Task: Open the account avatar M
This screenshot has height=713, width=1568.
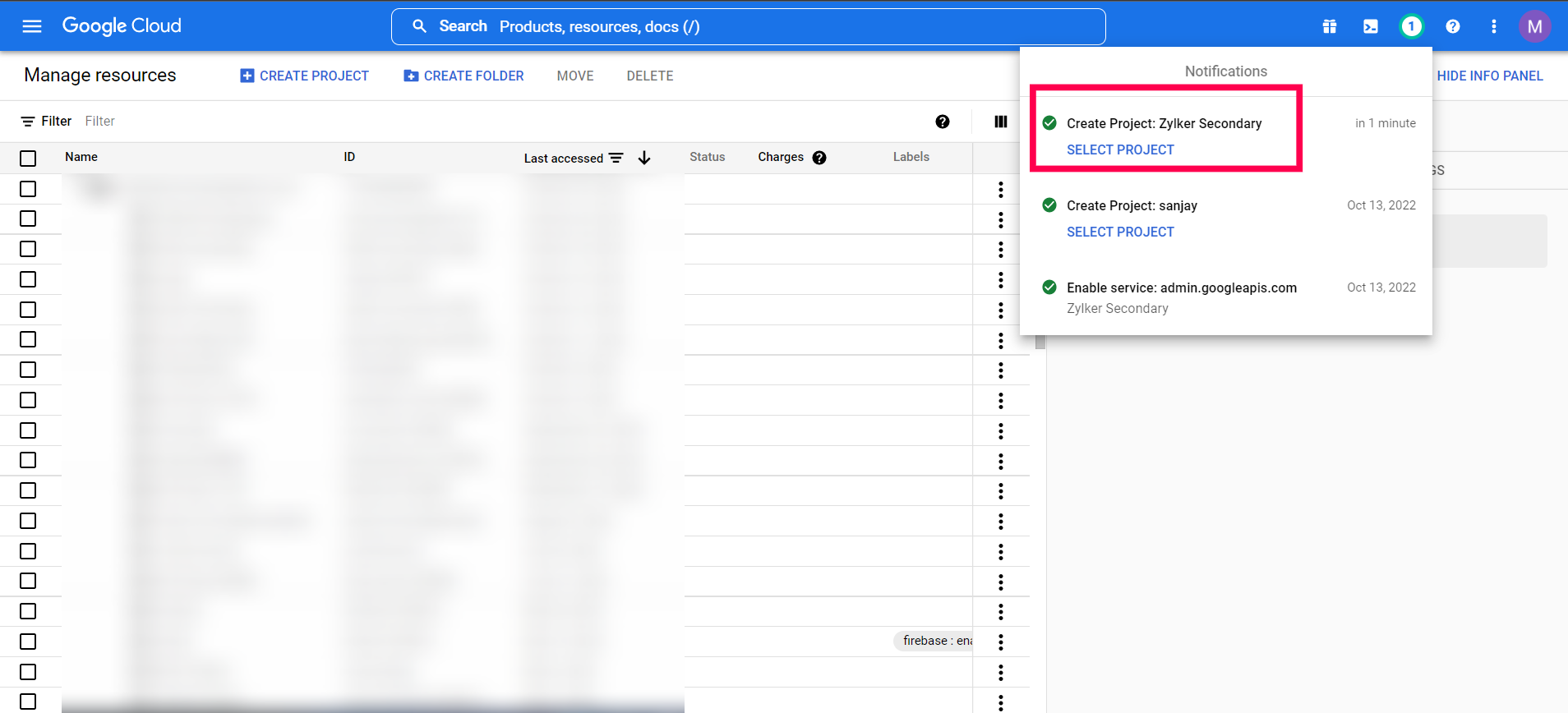Action: (1534, 26)
